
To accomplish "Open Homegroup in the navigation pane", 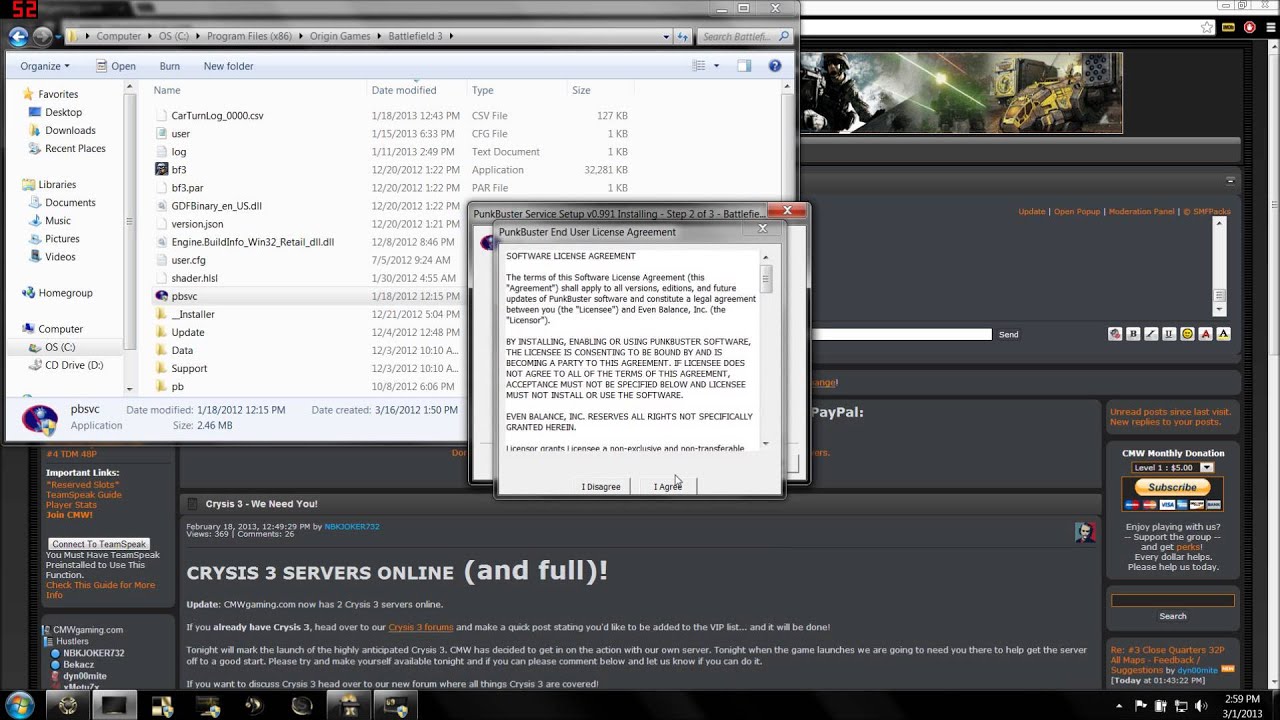I will pos(65,293).
